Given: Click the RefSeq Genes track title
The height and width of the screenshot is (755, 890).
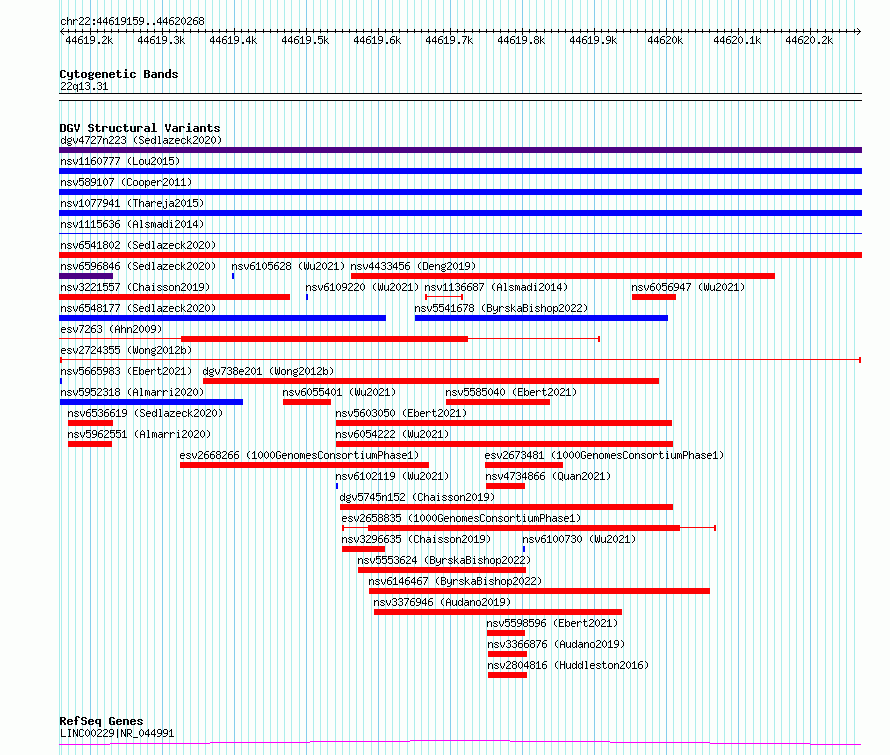Looking at the screenshot, I should tap(101, 721).
